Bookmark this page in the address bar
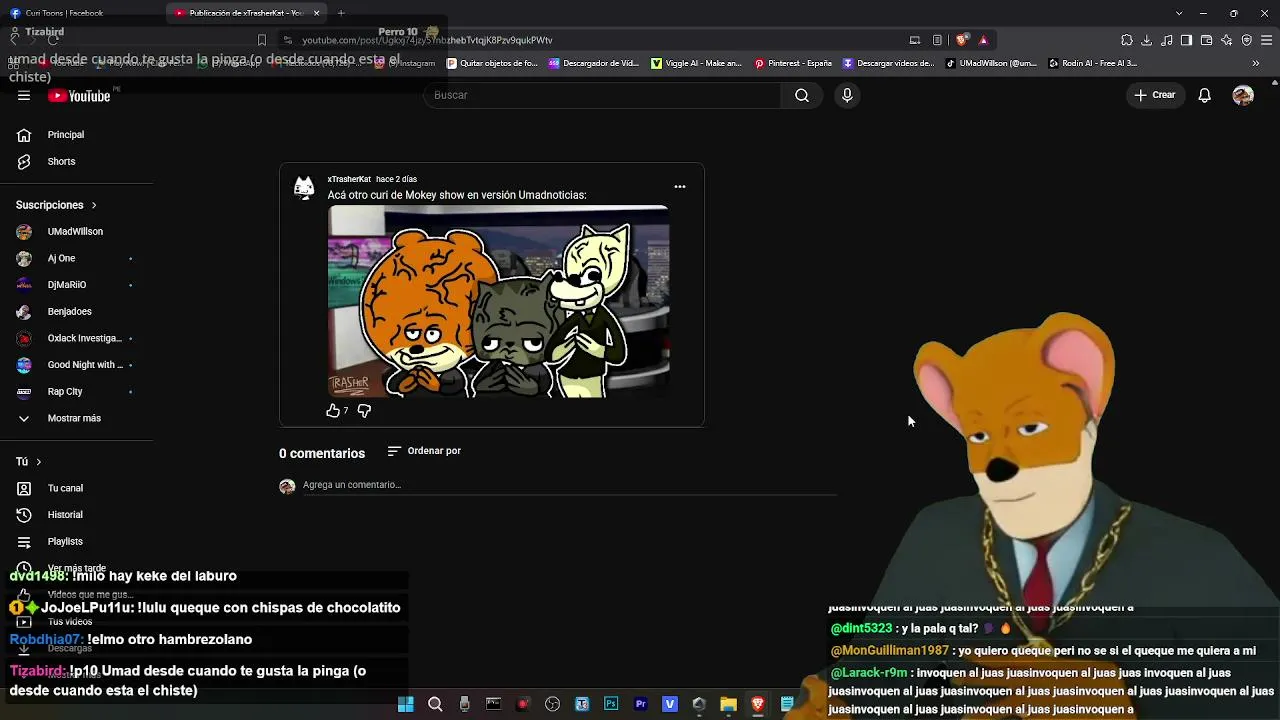Screen dimensions: 1280x720 pyautogui.click(x=262, y=40)
